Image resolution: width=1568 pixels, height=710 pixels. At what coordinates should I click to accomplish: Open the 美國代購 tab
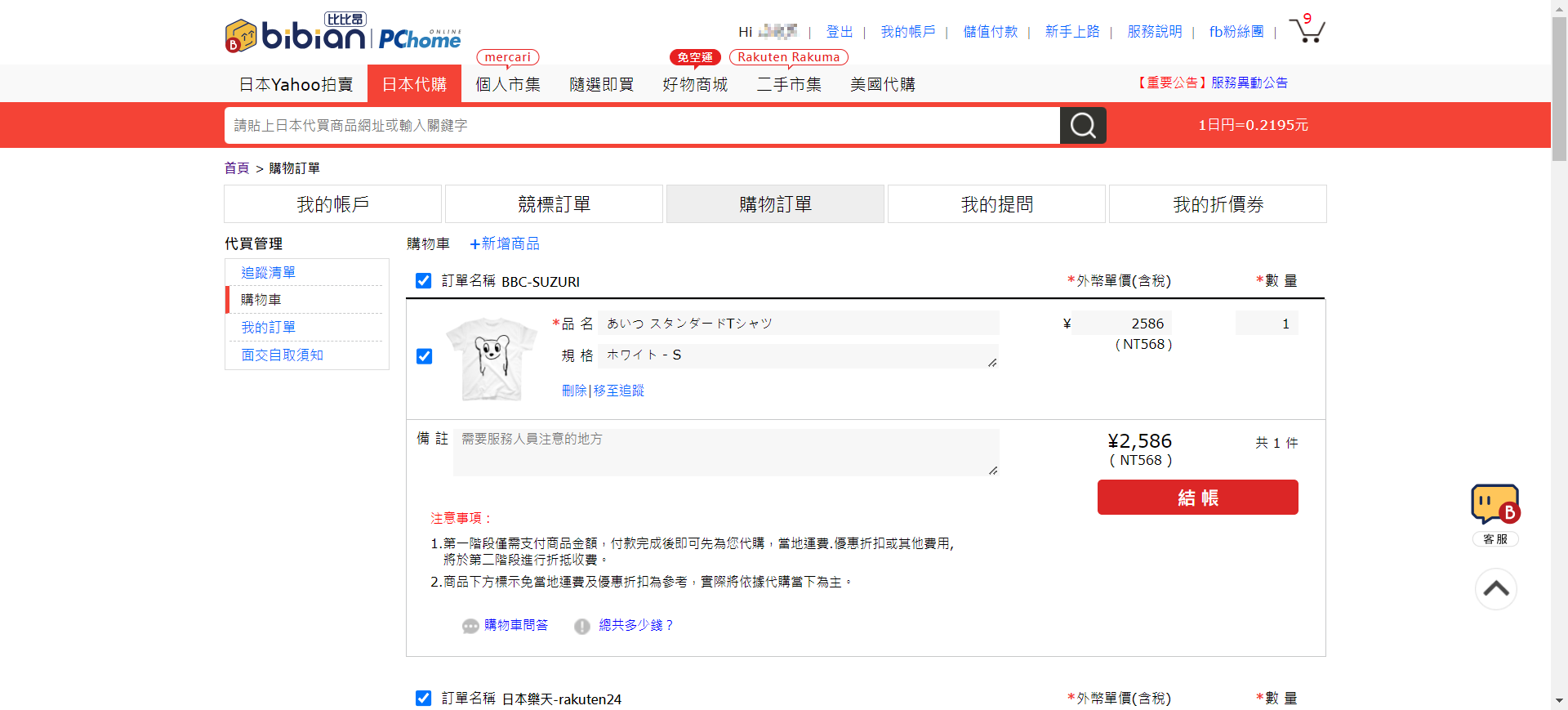pyautogui.click(x=883, y=84)
